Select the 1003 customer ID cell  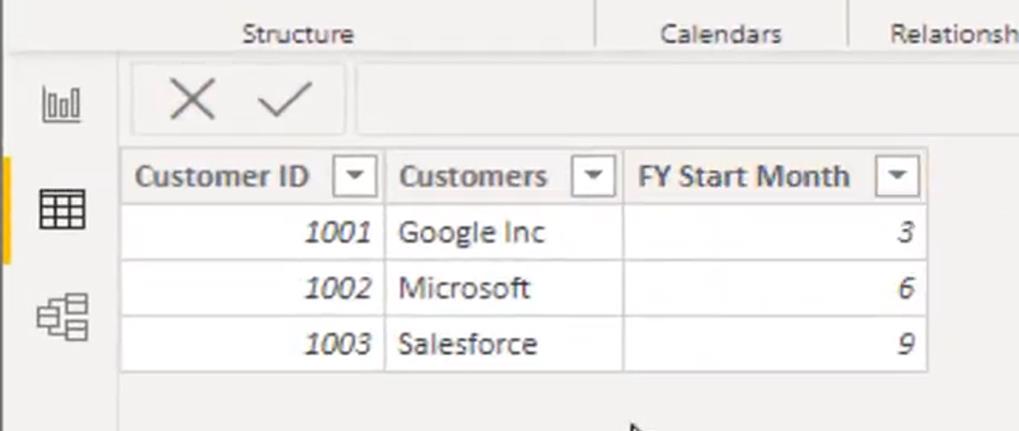(252, 344)
